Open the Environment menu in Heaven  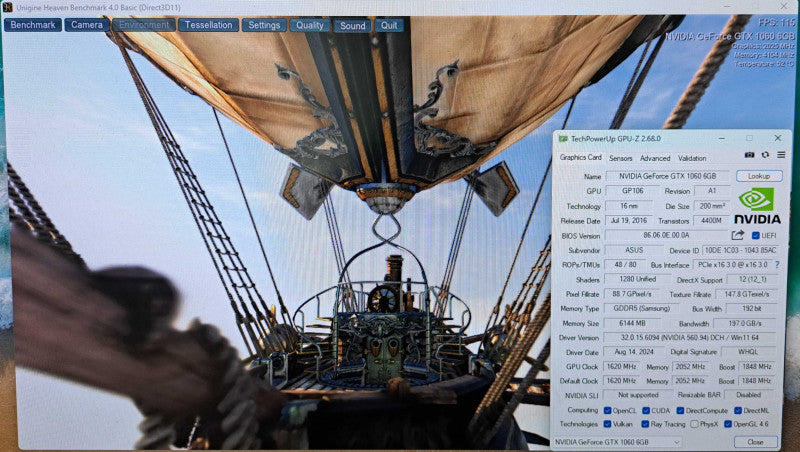(144, 25)
